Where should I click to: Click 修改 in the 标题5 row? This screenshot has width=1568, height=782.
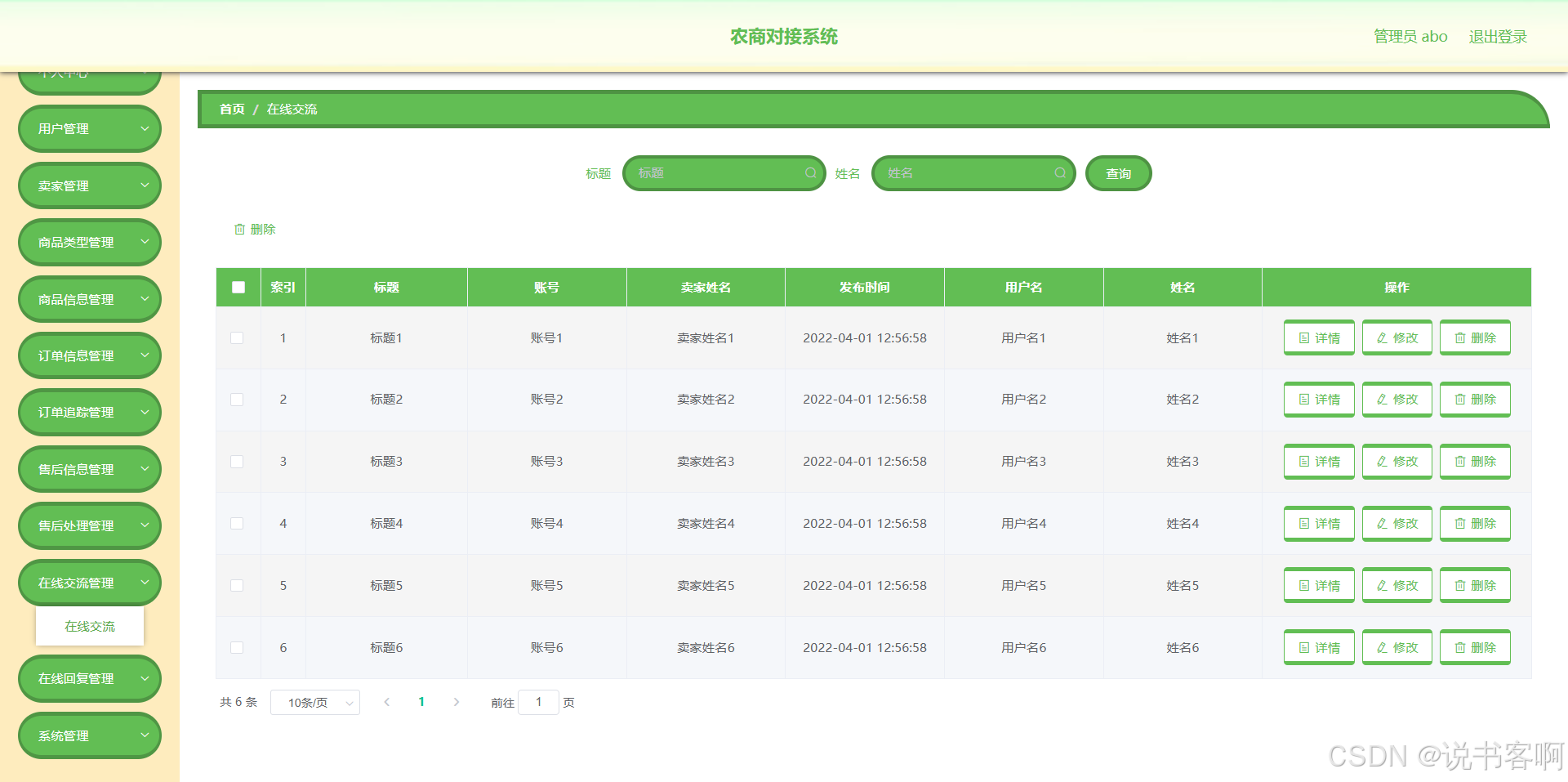[x=1397, y=585]
